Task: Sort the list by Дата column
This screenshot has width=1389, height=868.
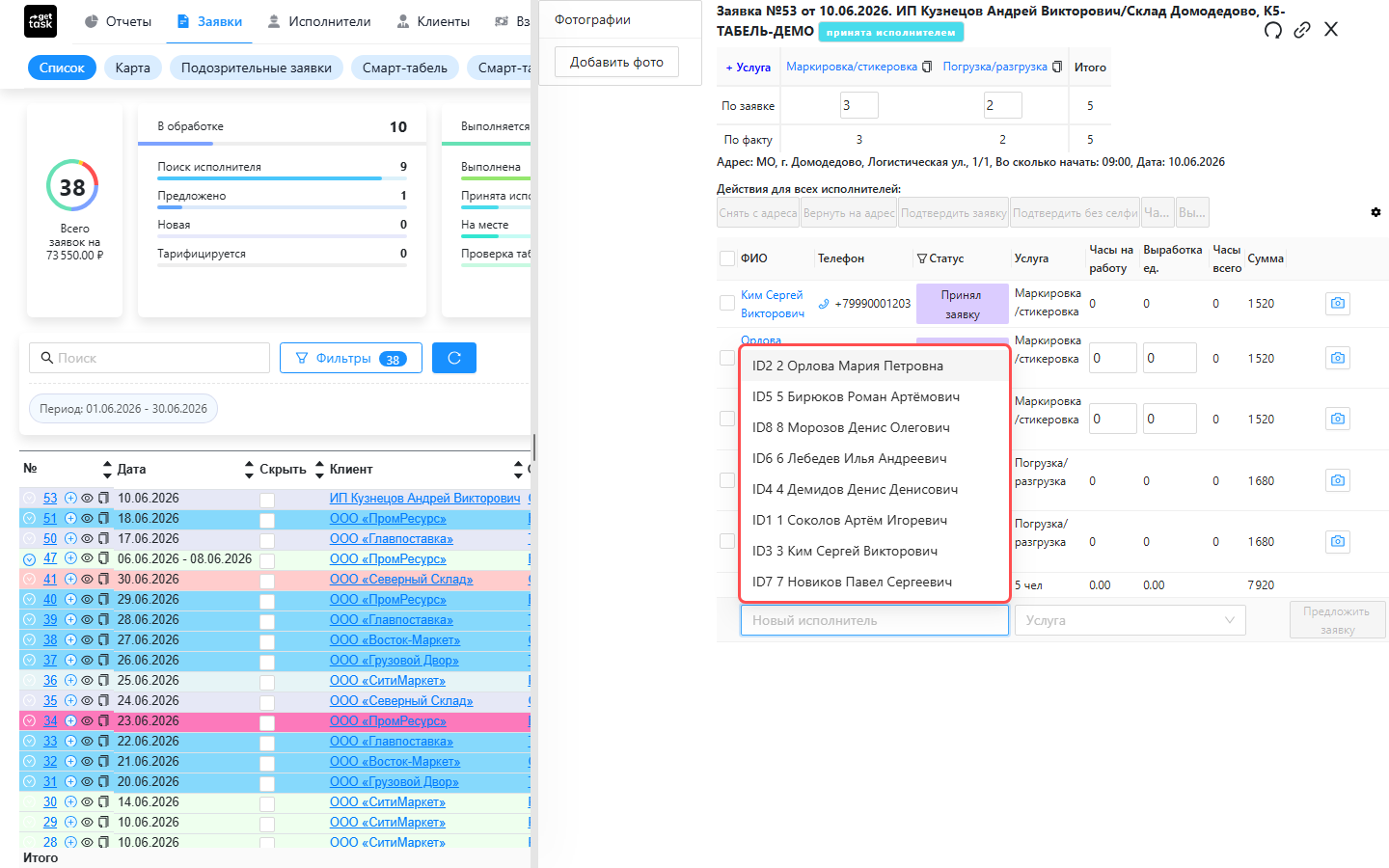Action: click(250, 470)
